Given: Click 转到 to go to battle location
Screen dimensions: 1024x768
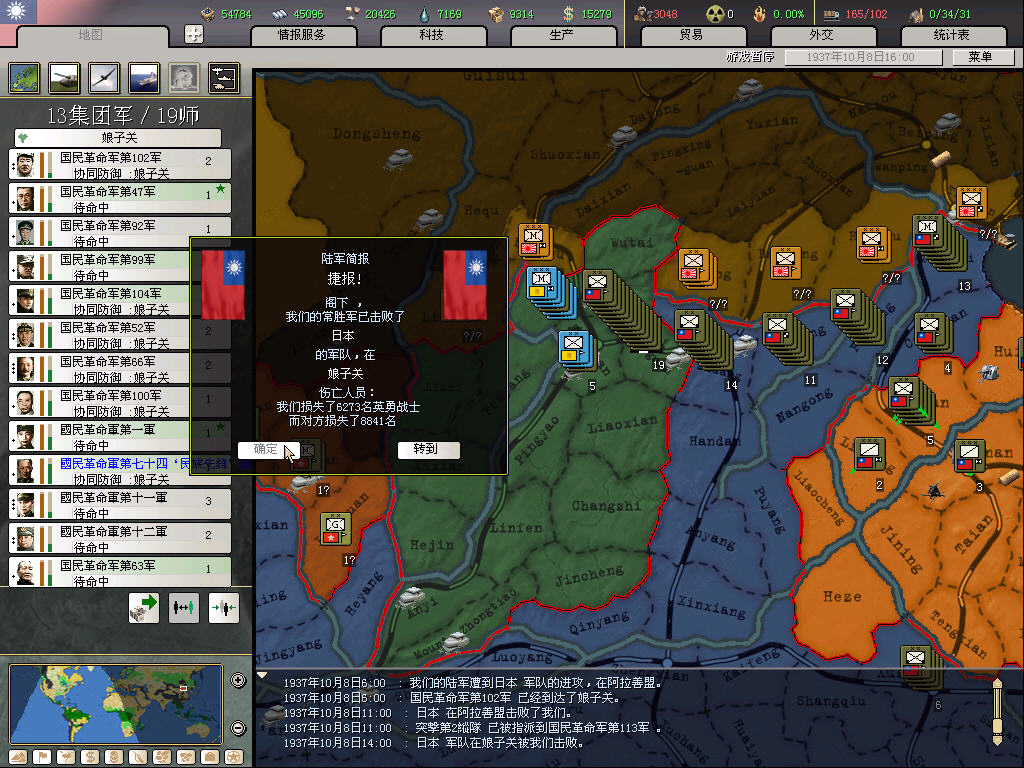Looking at the screenshot, I should click(425, 450).
